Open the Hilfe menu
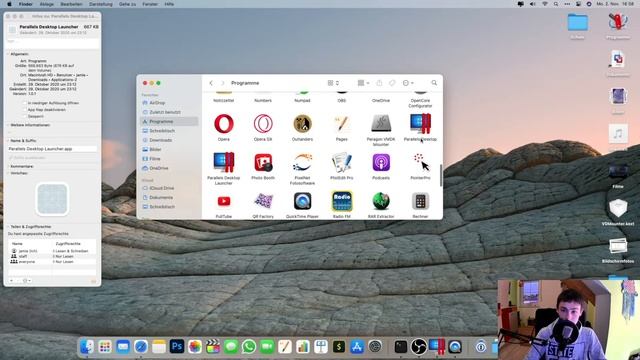 pyautogui.click(x=169, y=4)
